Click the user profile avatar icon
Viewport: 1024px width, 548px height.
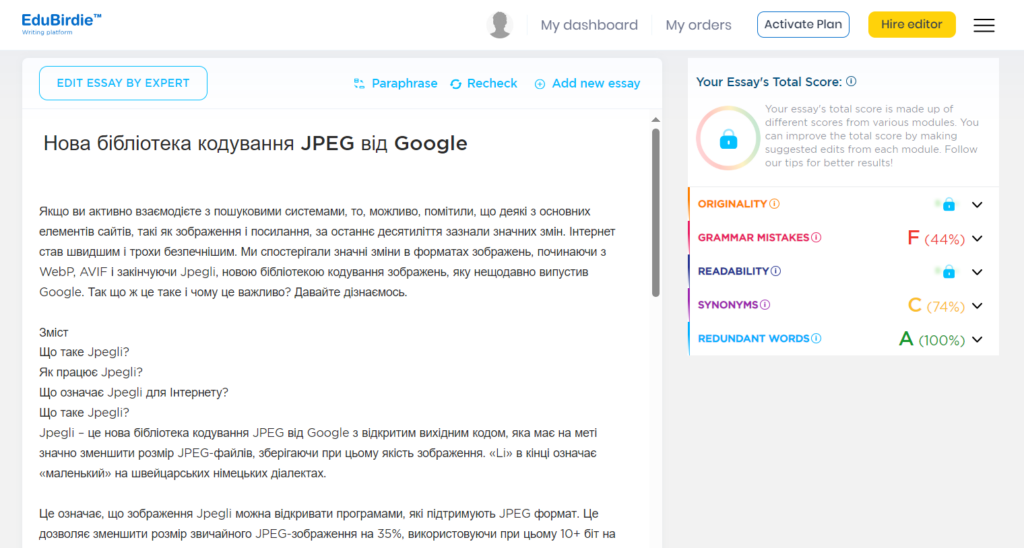(500, 25)
